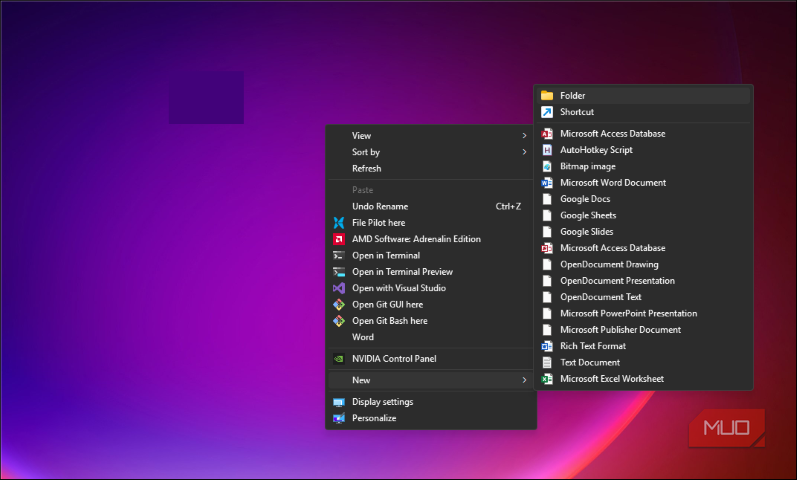Image resolution: width=797 pixels, height=480 pixels.
Task: Create a new Google Slides file
Action: [643, 231]
